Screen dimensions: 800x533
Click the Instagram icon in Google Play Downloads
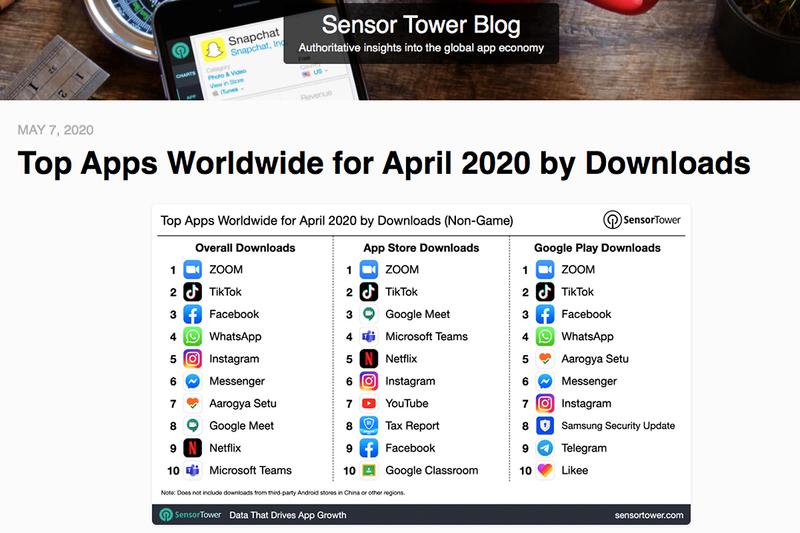coord(545,403)
